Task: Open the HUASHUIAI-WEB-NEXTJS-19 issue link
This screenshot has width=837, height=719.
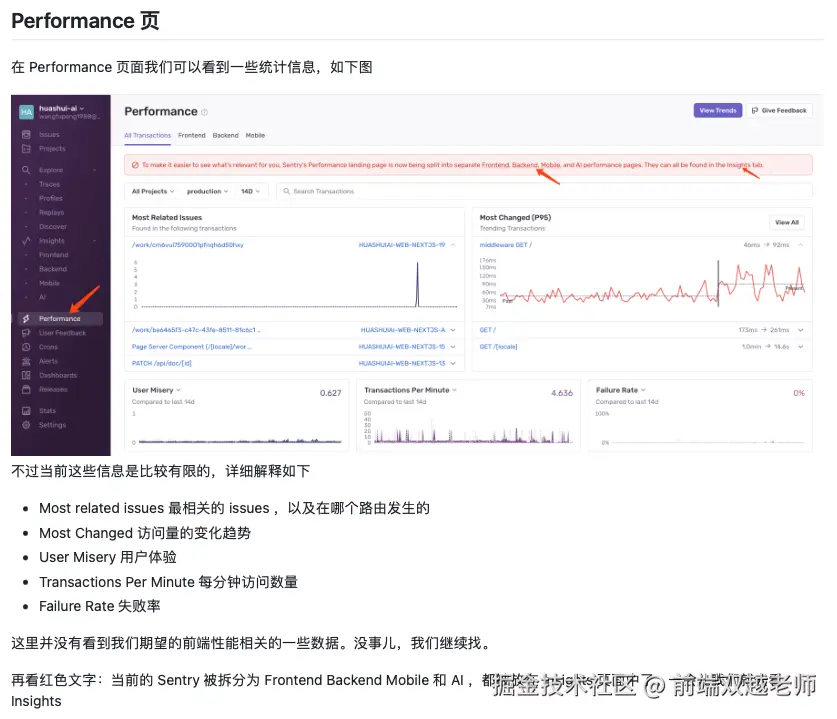Action: click(x=401, y=244)
